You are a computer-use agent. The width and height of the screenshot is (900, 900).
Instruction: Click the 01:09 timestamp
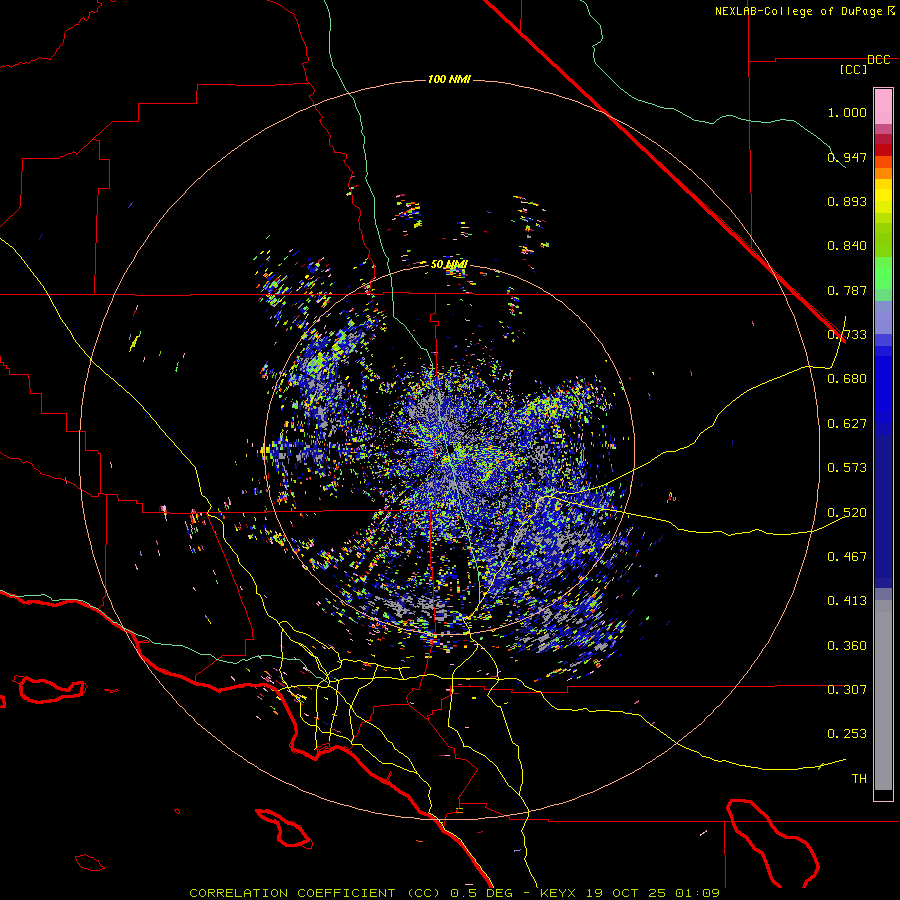pyautogui.click(x=698, y=893)
